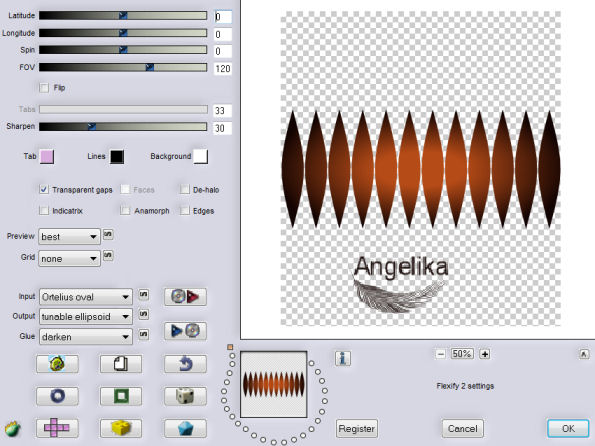
Task: Click the Register button
Action: (357, 429)
